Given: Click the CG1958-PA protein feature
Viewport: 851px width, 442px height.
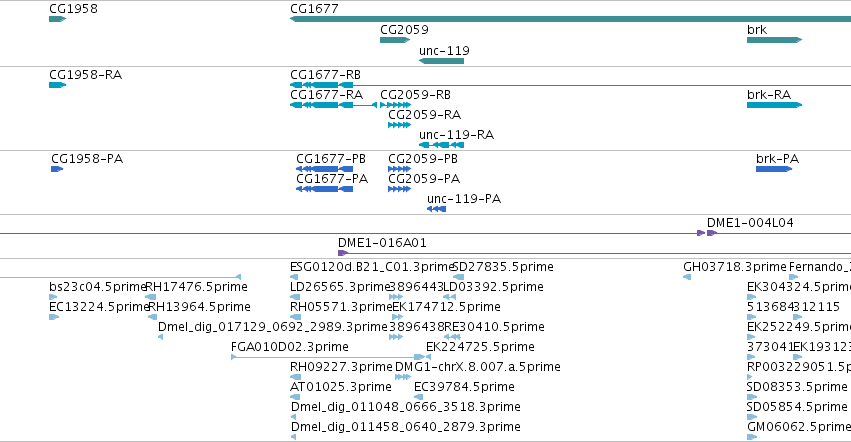Looking at the screenshot, I should [x=56, y=169].
